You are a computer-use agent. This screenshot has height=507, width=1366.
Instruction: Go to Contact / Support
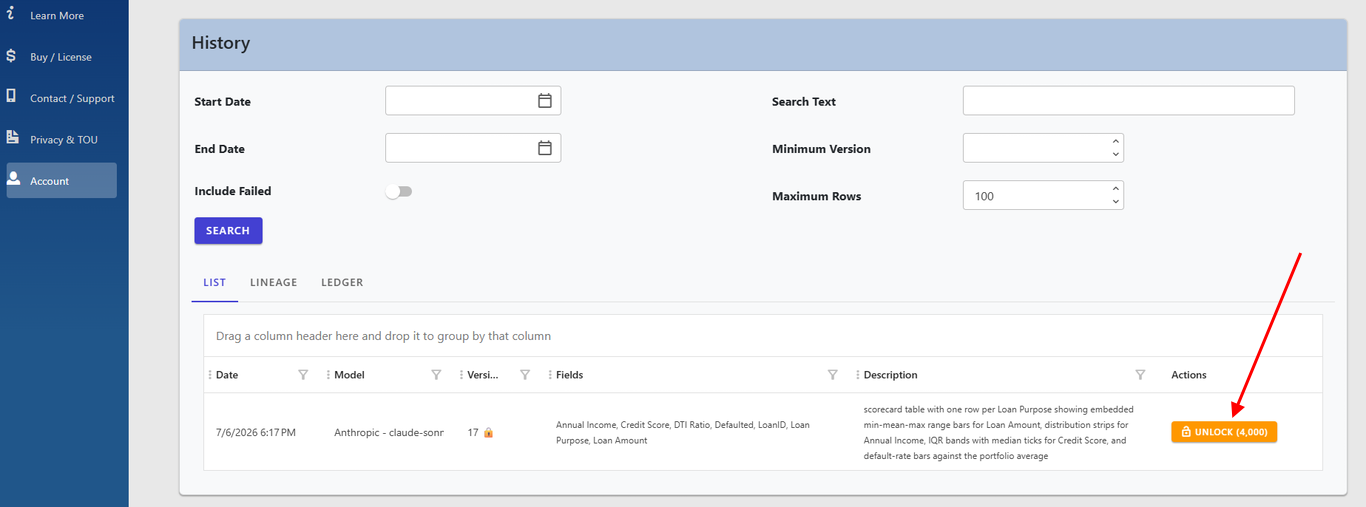61,98
